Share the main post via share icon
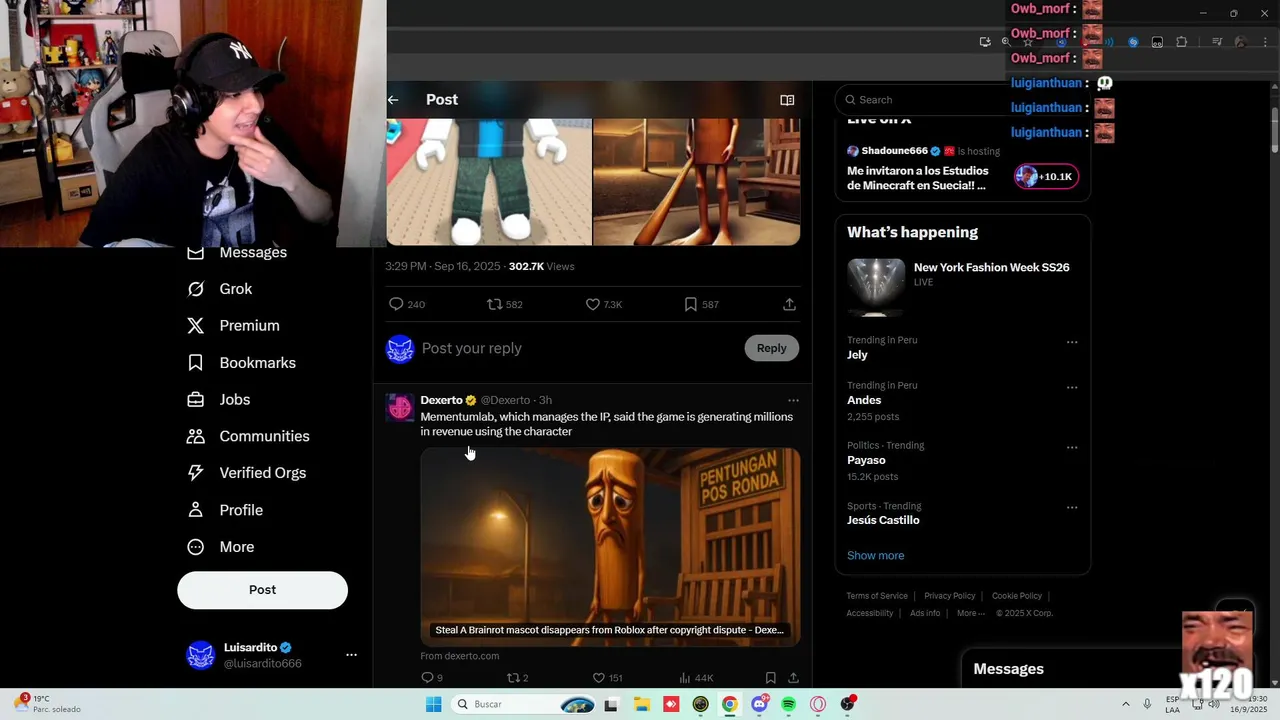 pos(789,304)
